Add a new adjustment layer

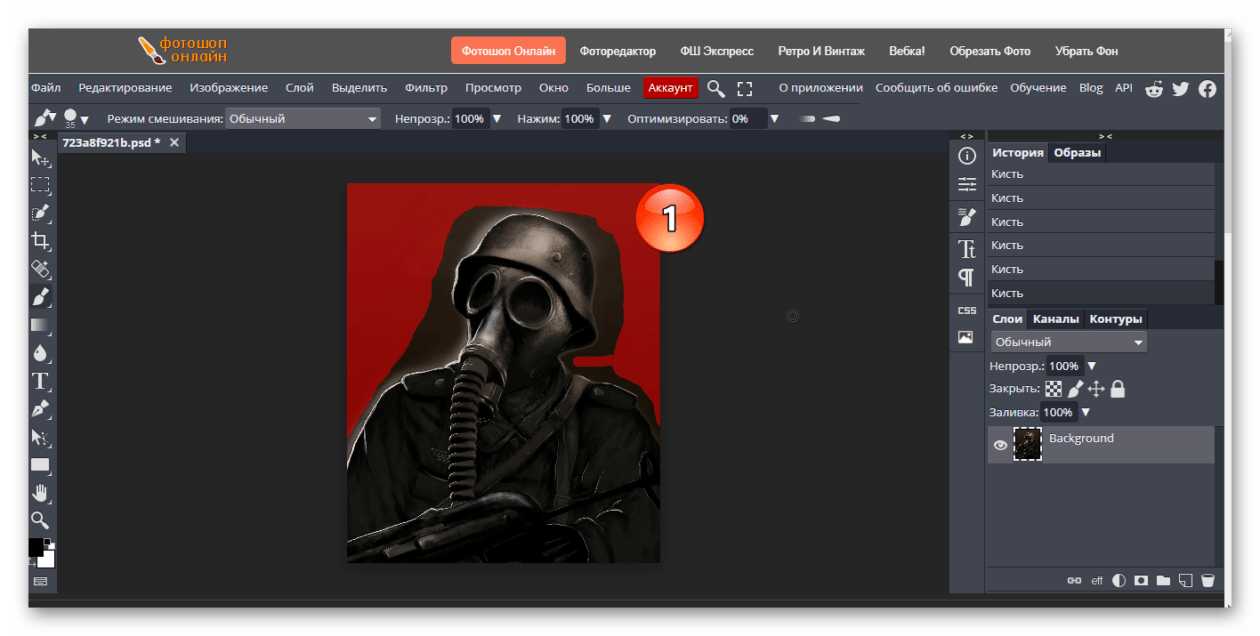[1119, 580]
